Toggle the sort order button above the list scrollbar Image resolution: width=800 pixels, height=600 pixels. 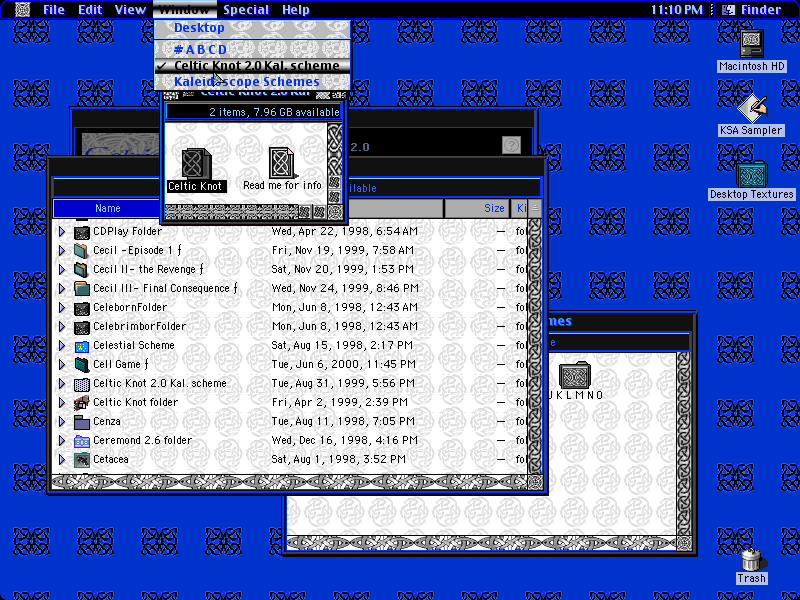(535, 208)
